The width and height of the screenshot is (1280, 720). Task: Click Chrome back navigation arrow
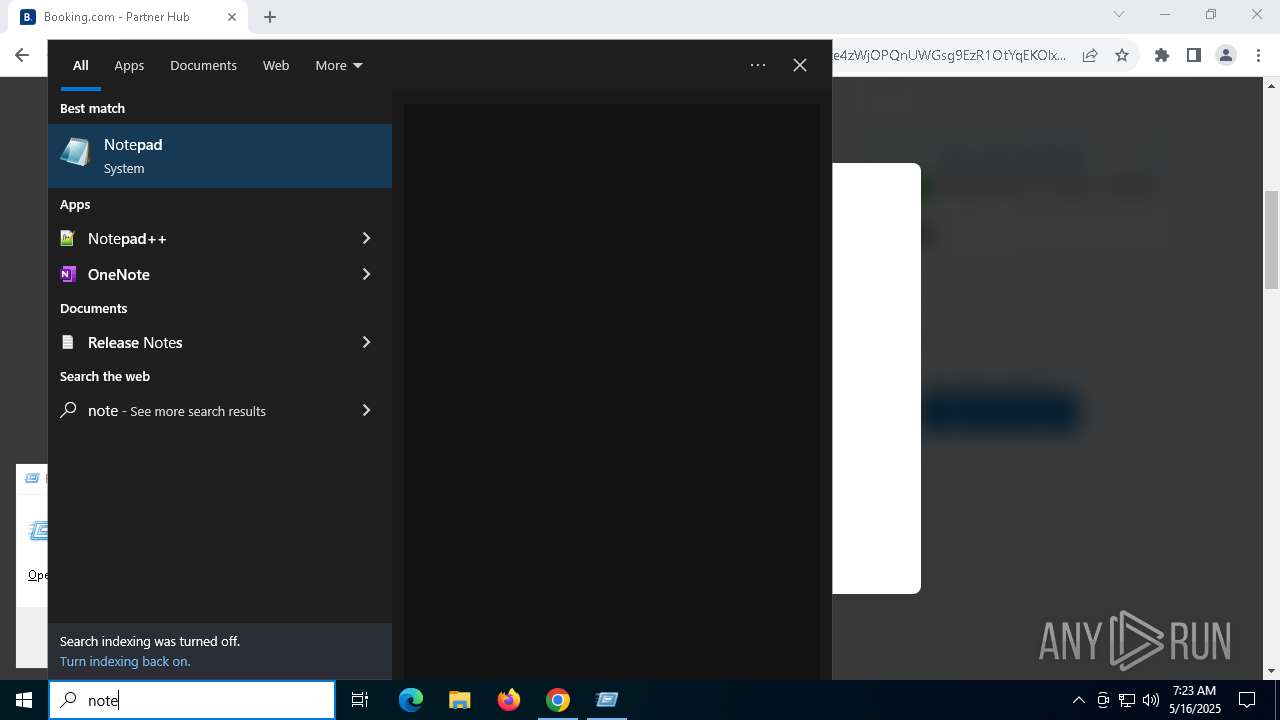22,55
